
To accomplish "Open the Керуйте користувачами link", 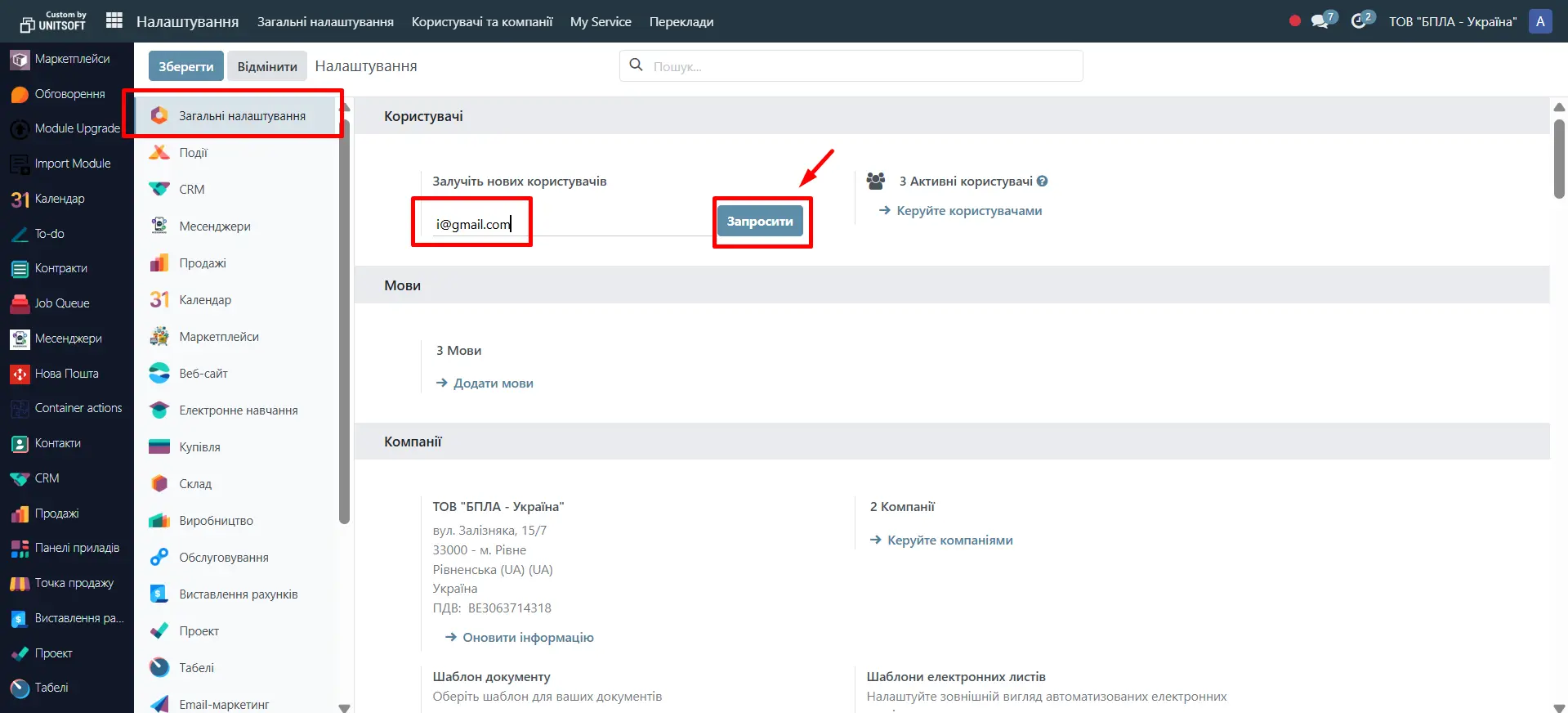I will point(968,211).
